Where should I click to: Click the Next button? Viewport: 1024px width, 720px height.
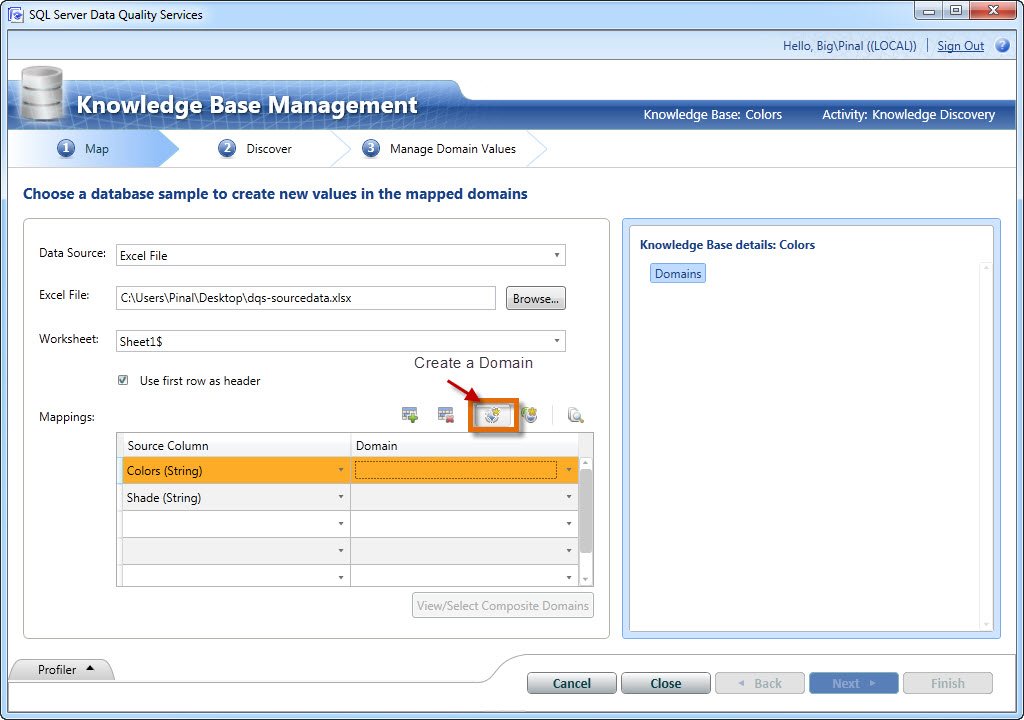854,683
